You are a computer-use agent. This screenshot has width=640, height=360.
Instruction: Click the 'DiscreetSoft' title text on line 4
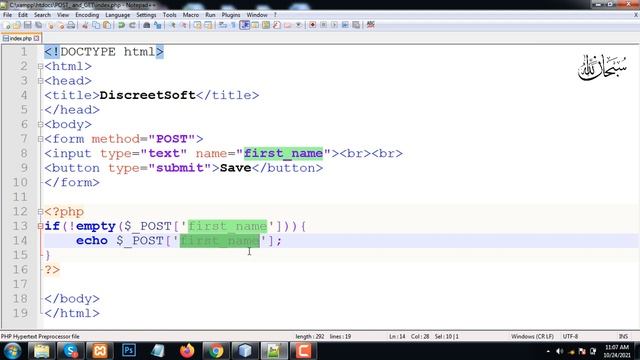pos(147,95)
